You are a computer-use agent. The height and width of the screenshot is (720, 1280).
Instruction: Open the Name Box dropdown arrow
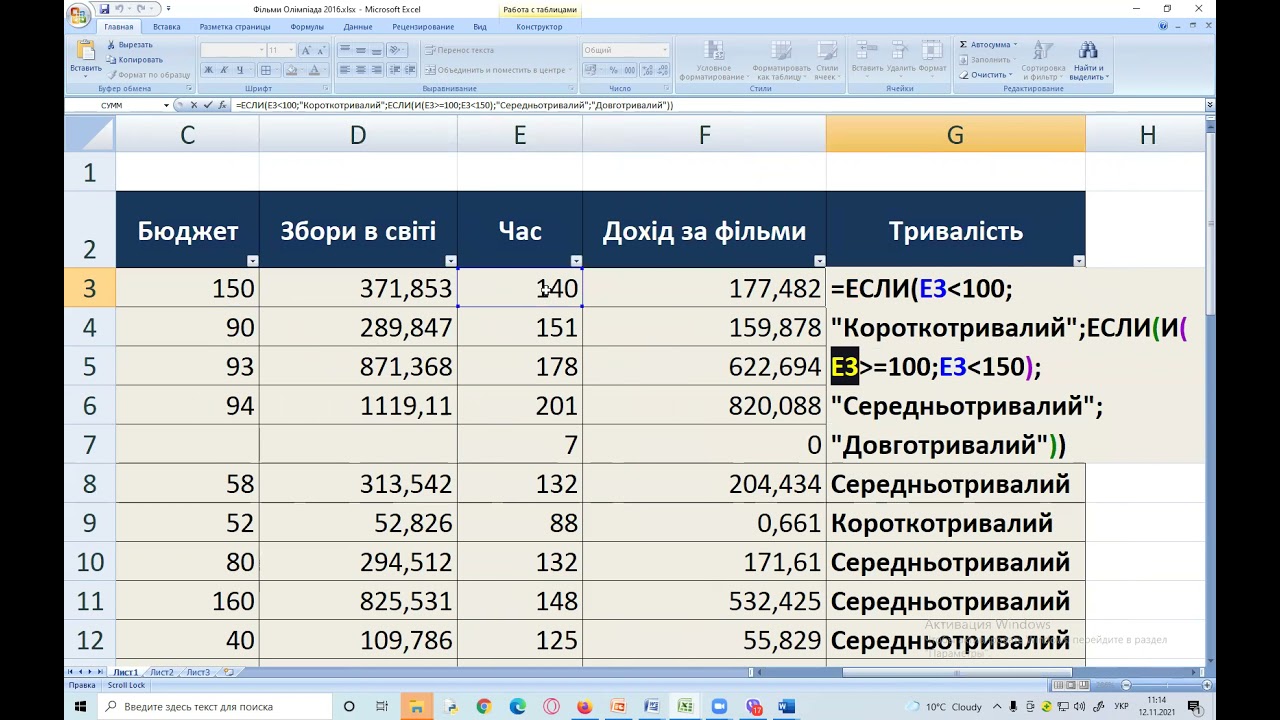(x=167, y=105)
